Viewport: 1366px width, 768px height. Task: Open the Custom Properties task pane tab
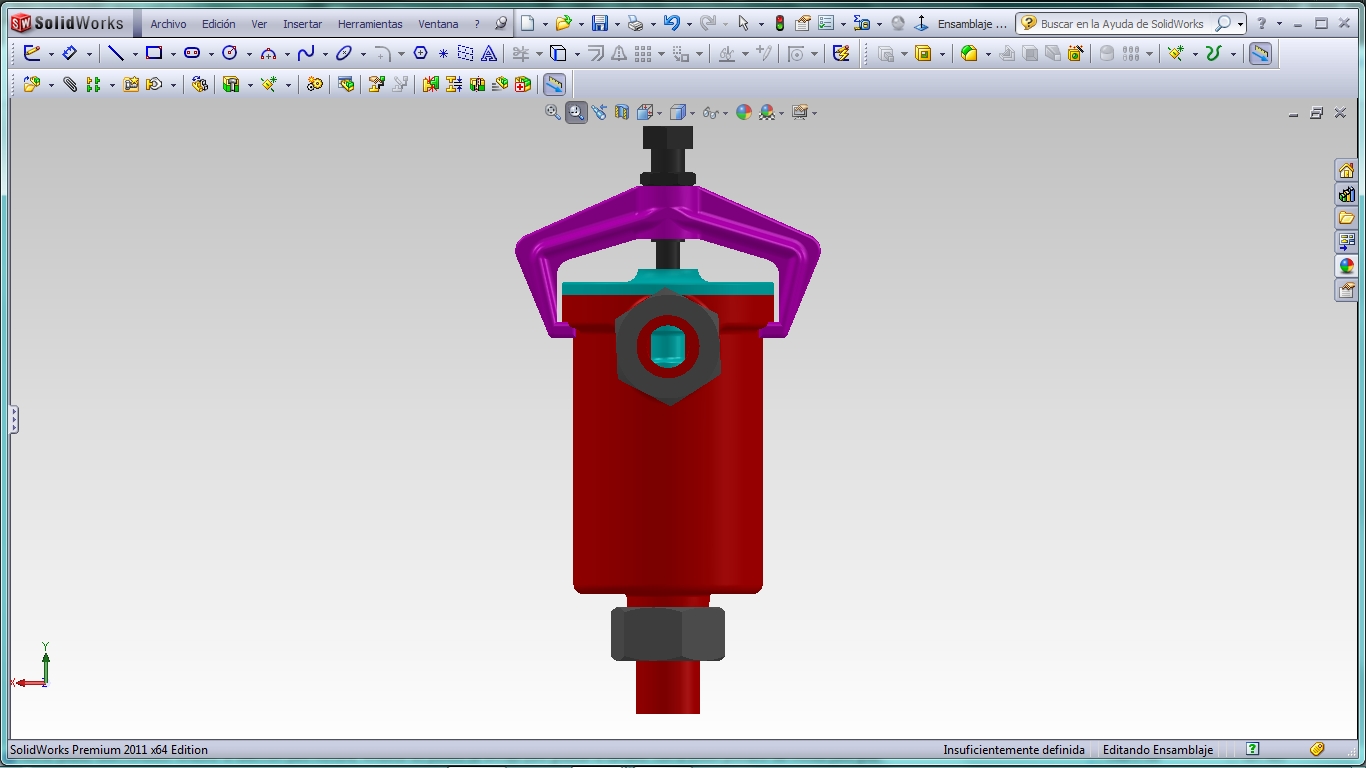pos(1347,290)
